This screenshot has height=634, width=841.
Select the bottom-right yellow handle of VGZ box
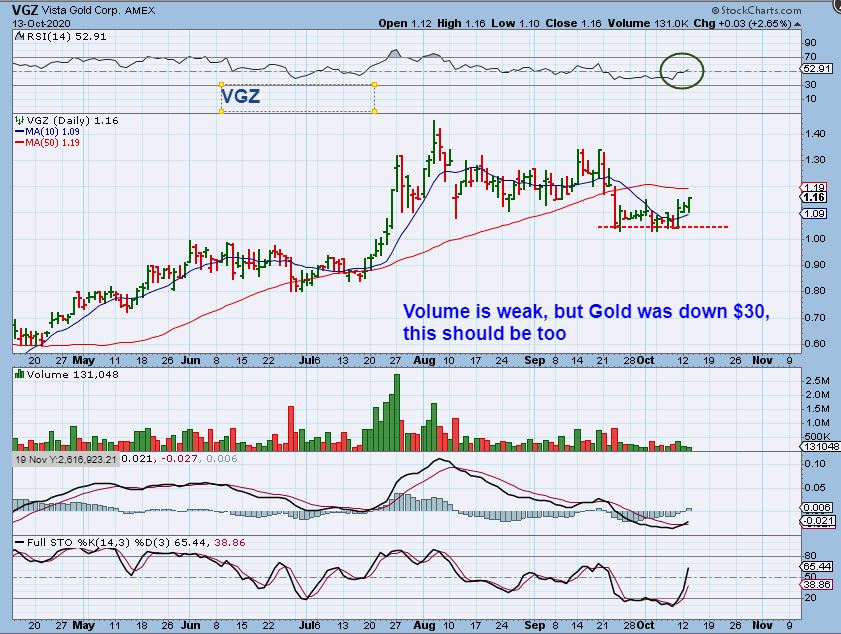tap(374, 111)
